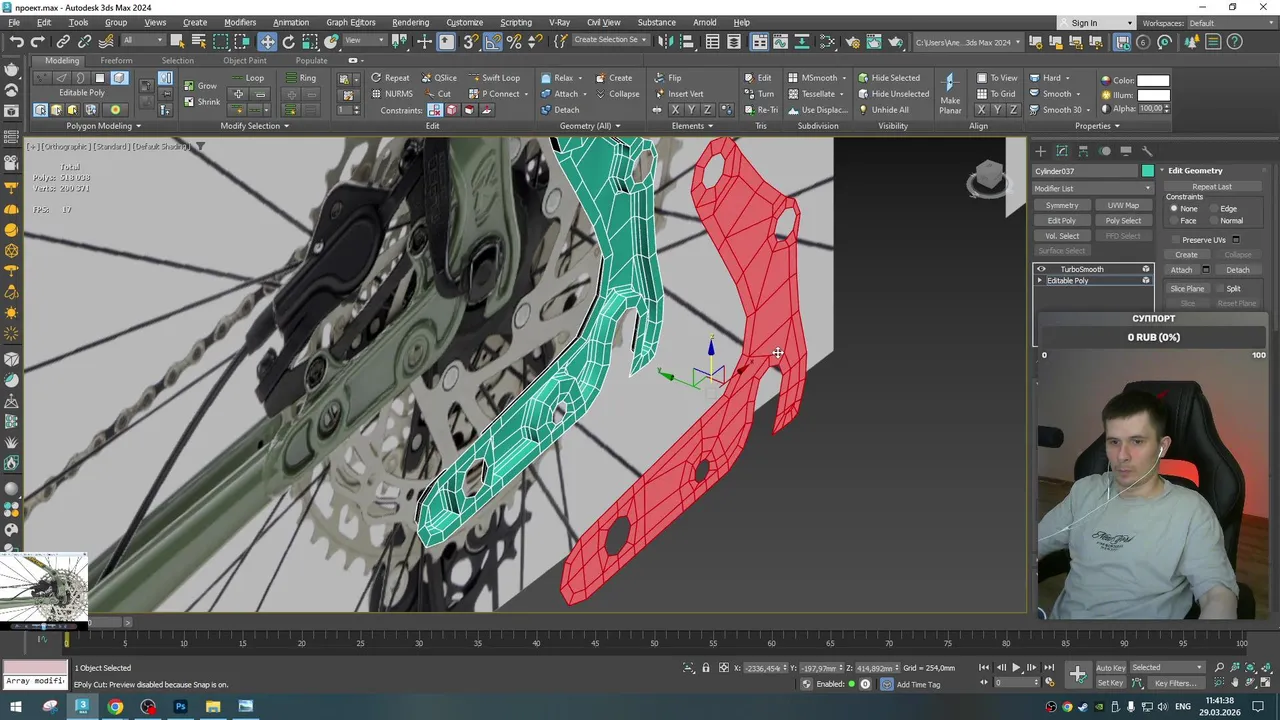Select the Edge constraint radio button
Screen dimensions: 1280x720
(1214, 209)
